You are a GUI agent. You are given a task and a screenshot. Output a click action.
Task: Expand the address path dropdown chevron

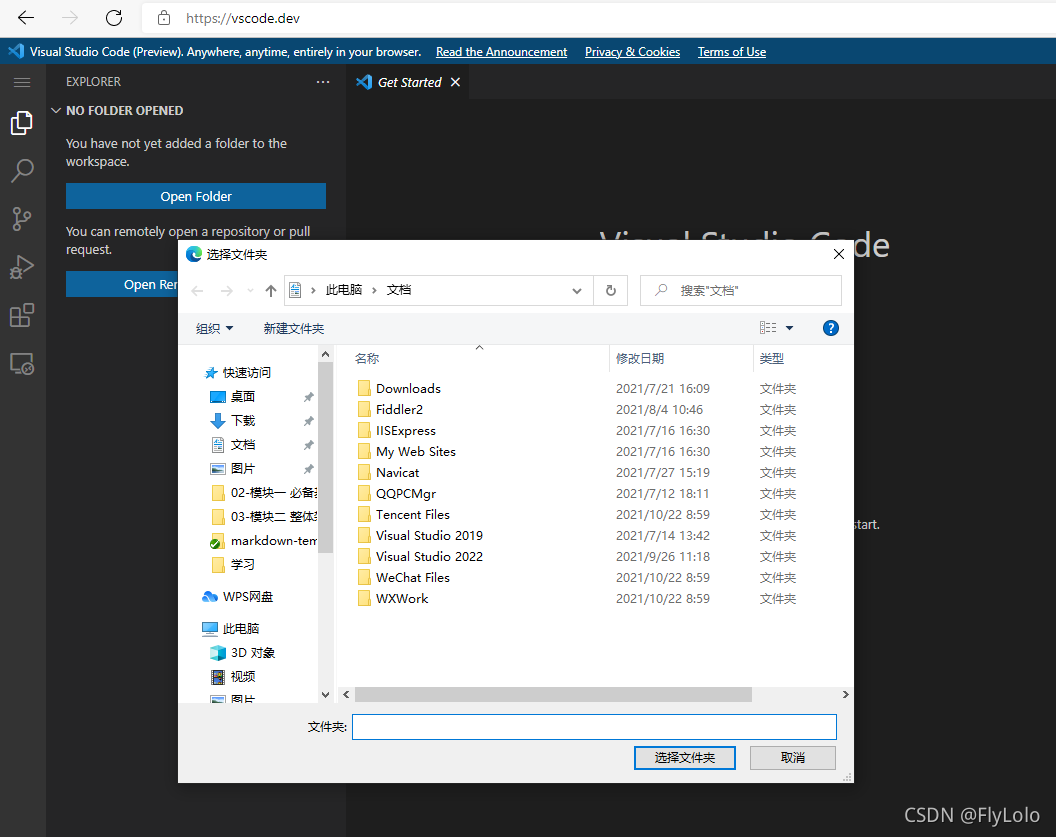[x=576, y=290]
